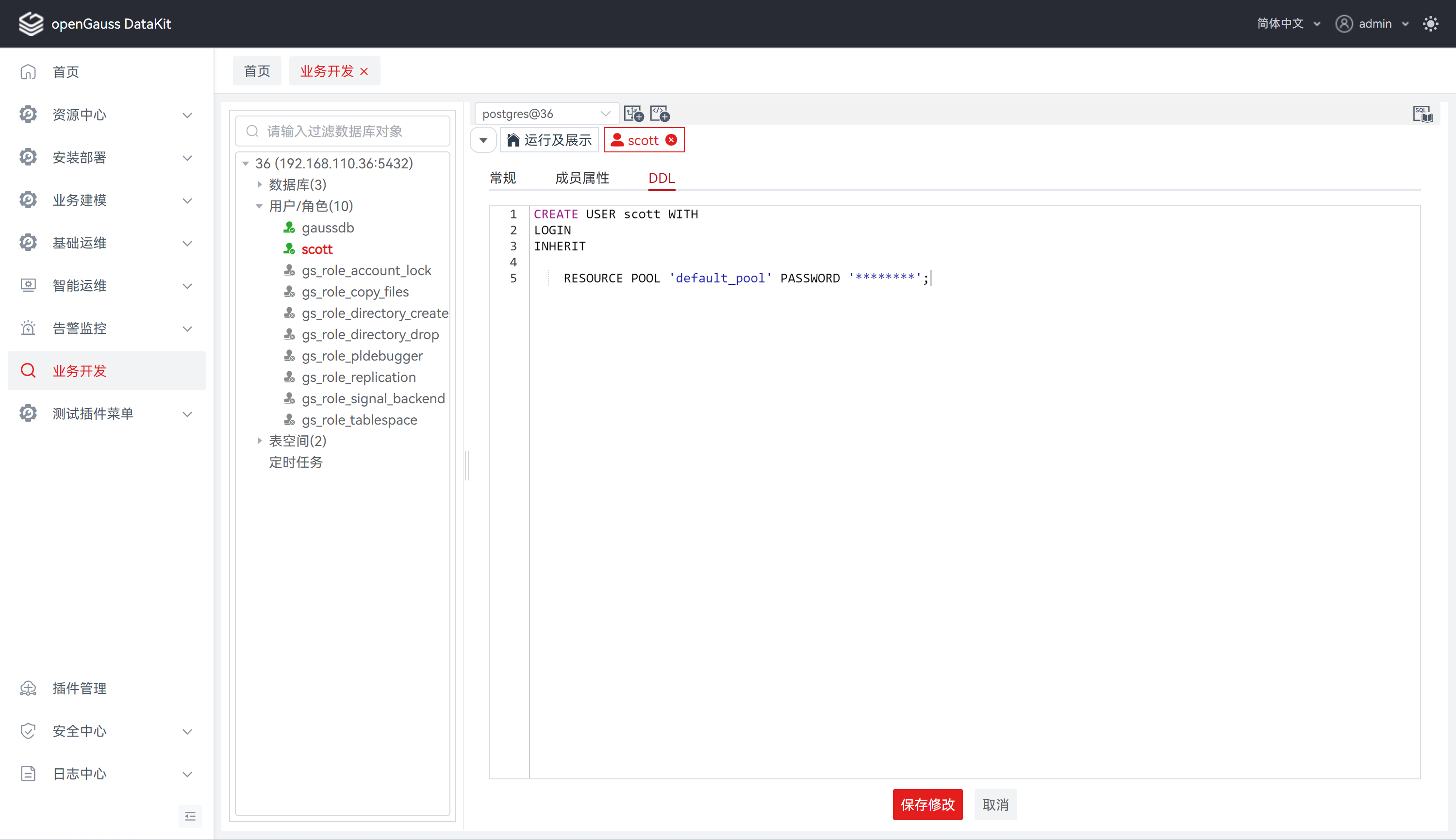This screenshot has width=1456, height=840.
Task: Toggle the light/dark theme sun icon
Action: (x=1430, y=24)
